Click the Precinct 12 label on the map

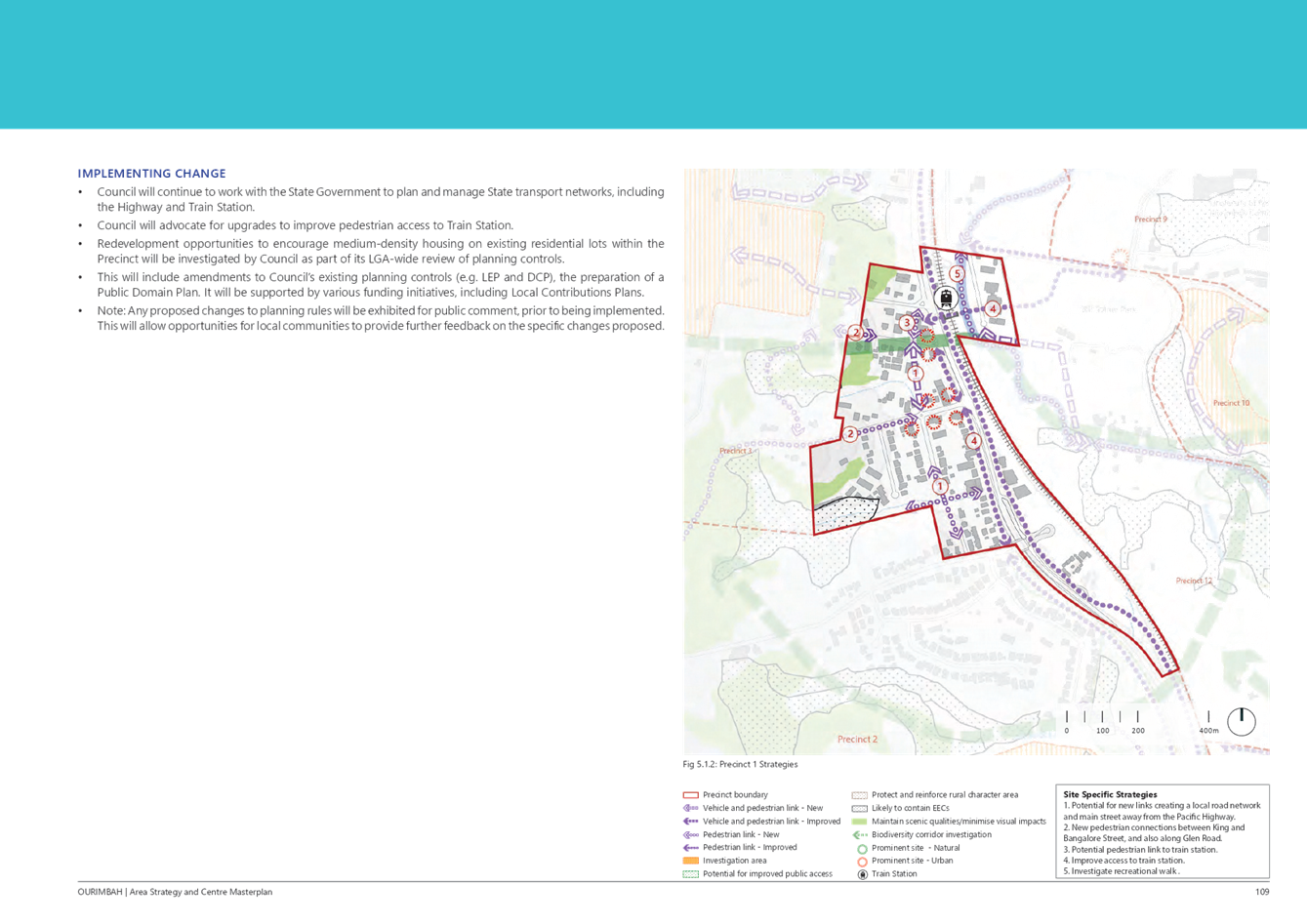(1194, 581)
